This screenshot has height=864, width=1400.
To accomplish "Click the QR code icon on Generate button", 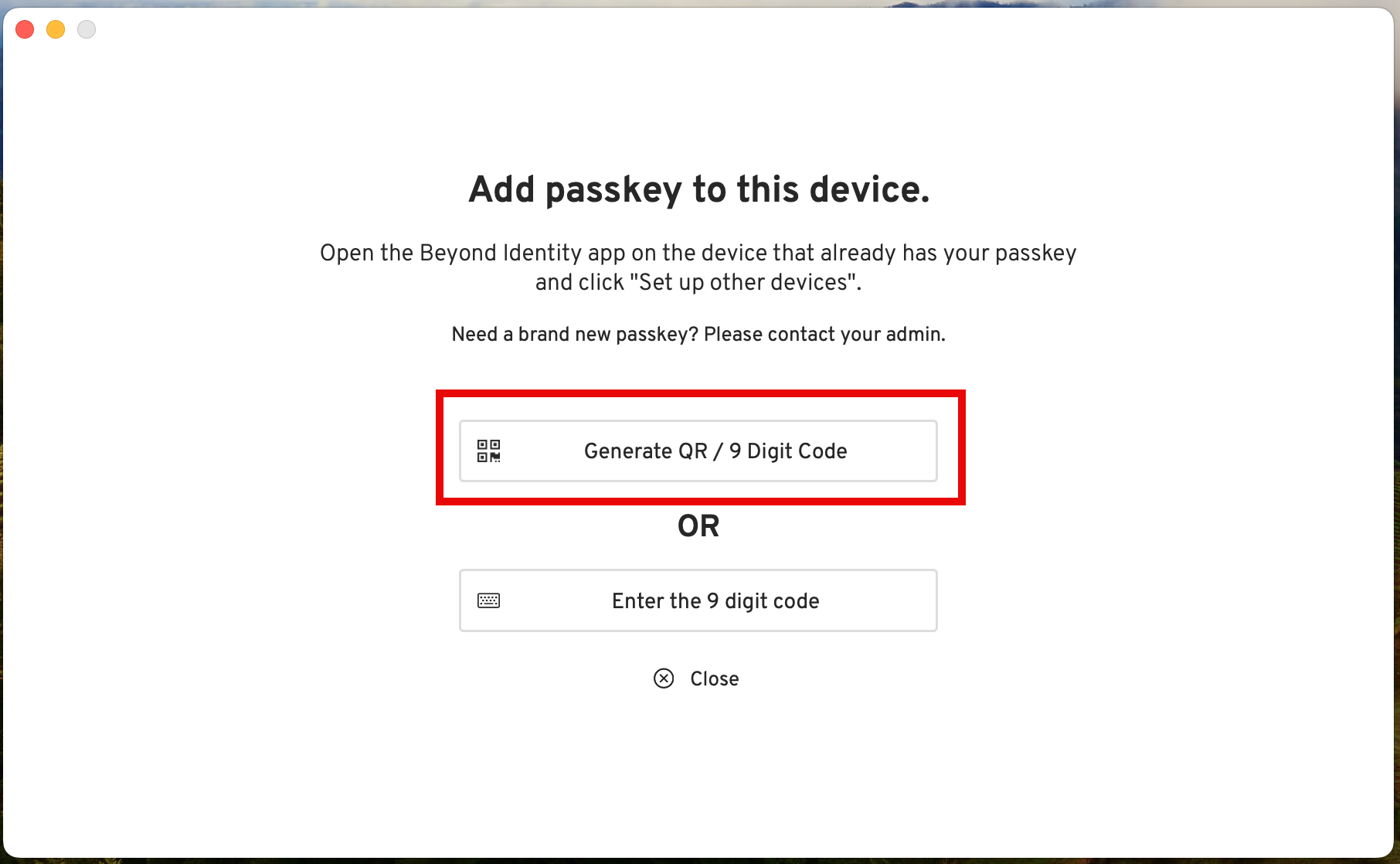I will (x=488, y=451).
